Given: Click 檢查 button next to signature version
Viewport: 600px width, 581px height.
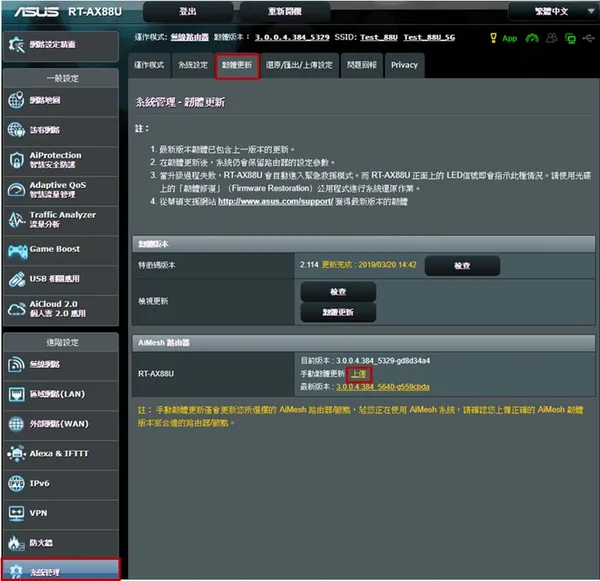Looking at the screenshot, I should (462, 266).
